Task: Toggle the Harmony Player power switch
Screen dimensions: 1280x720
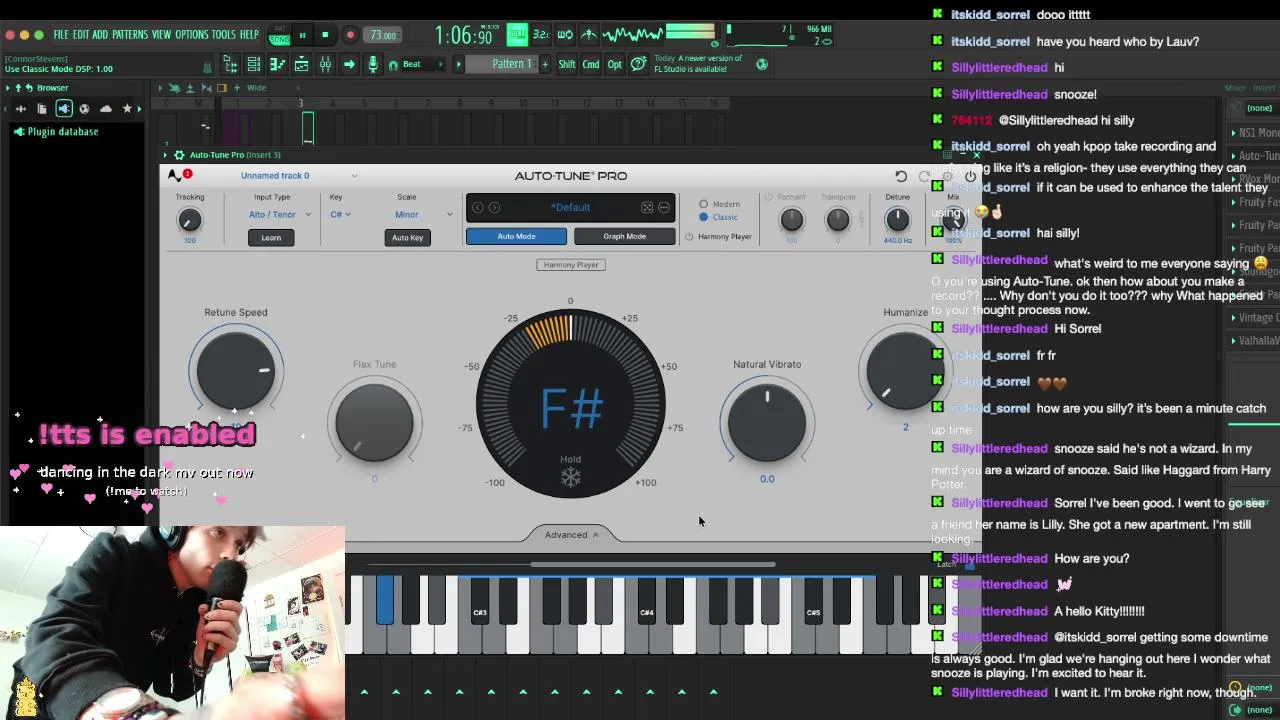Action: click(689, 237)
